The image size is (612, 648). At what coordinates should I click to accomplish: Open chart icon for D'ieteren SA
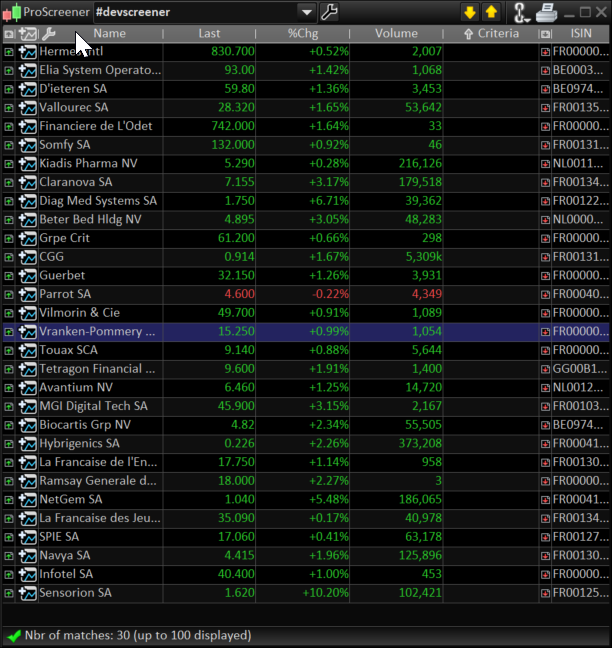[28, 89]
